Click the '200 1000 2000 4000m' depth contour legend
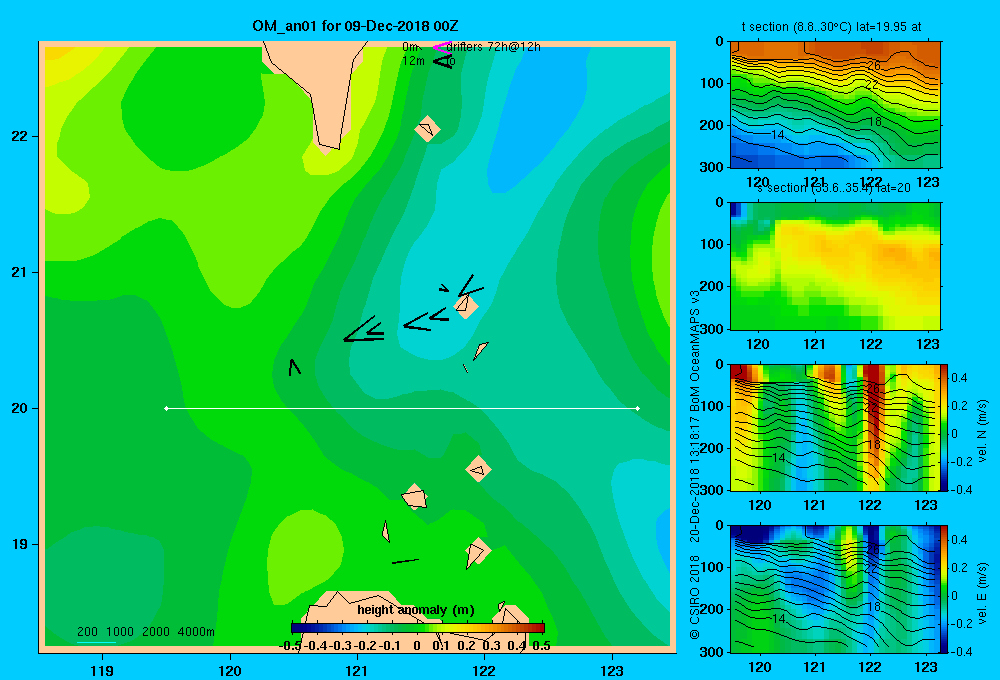 145,632
